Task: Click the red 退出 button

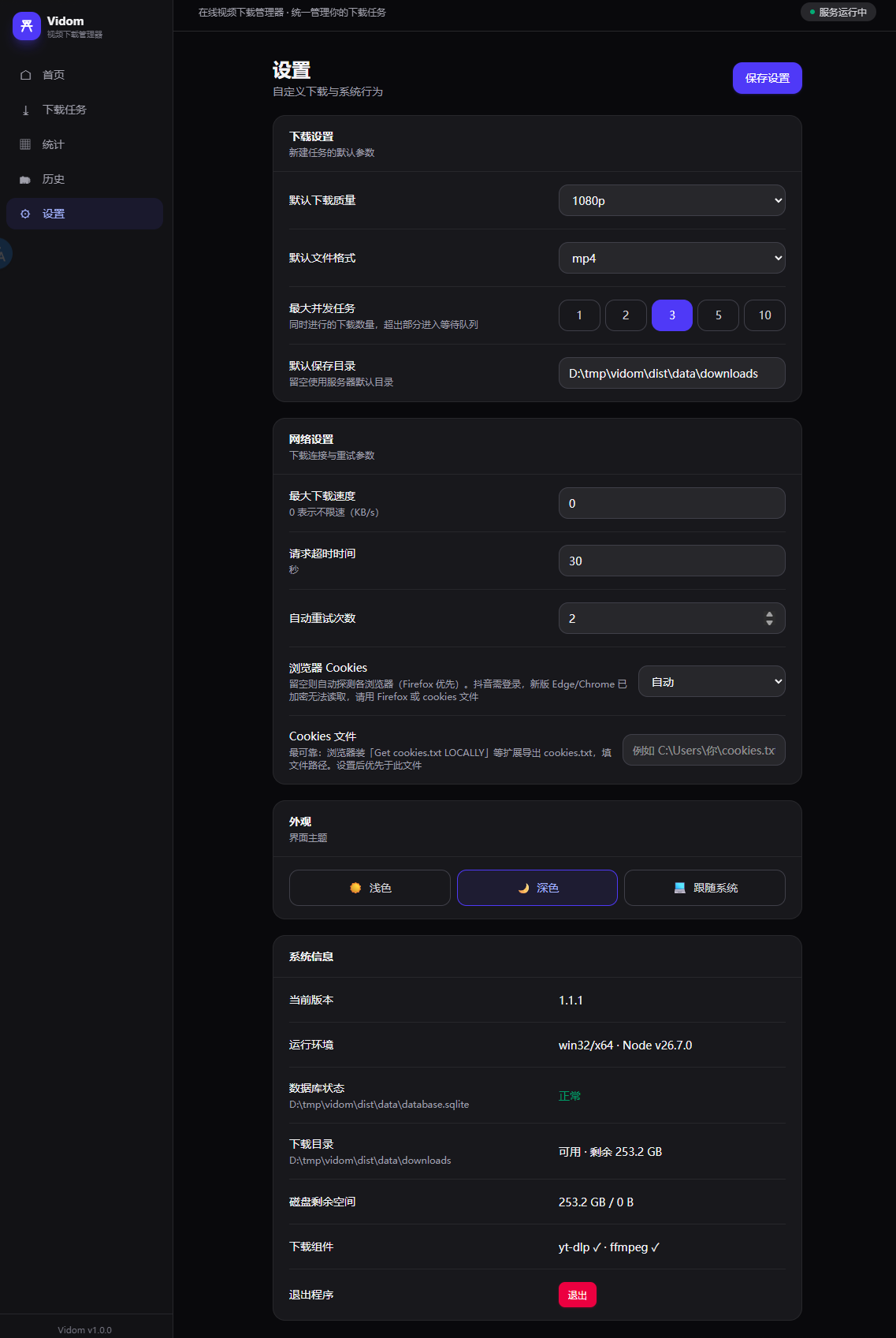Action: [578, 1295]
